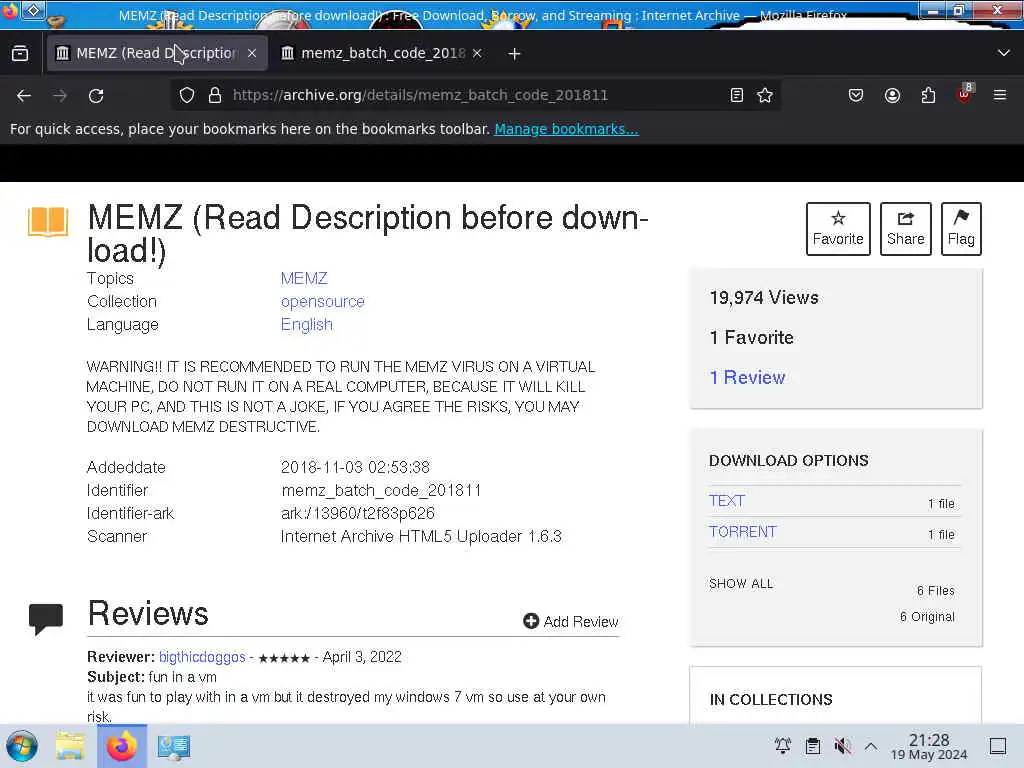This screenshot has width=1024, height=768.
Task: Click the Addeddate value 2018-11-03 02:53:38
Action: coord(355,468)
